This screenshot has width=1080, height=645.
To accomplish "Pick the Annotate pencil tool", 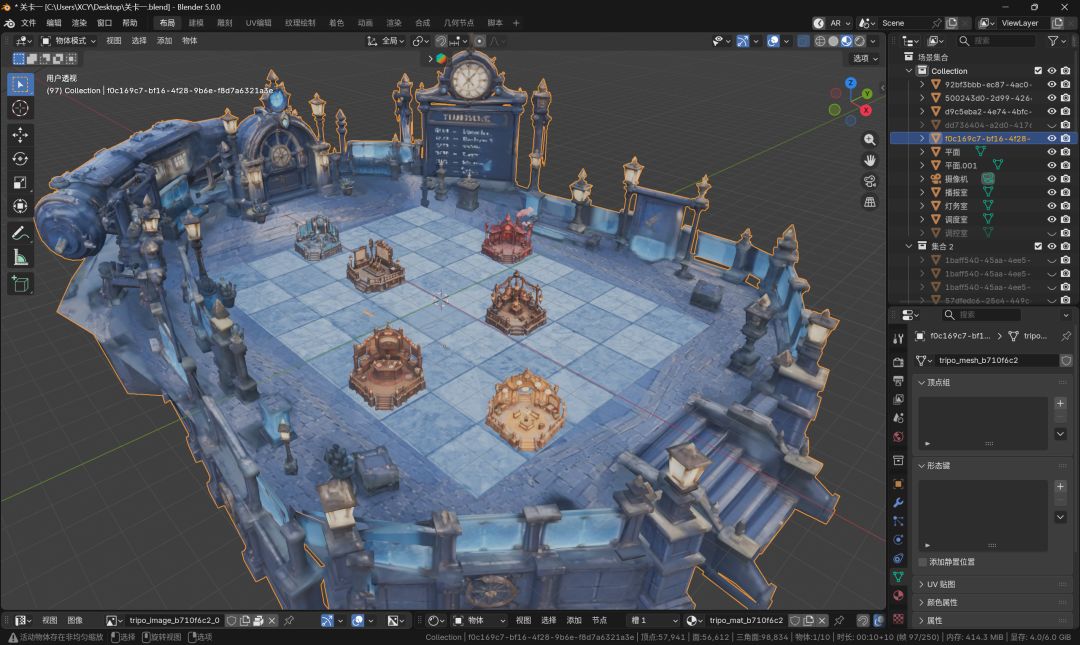I will [20, 233].
